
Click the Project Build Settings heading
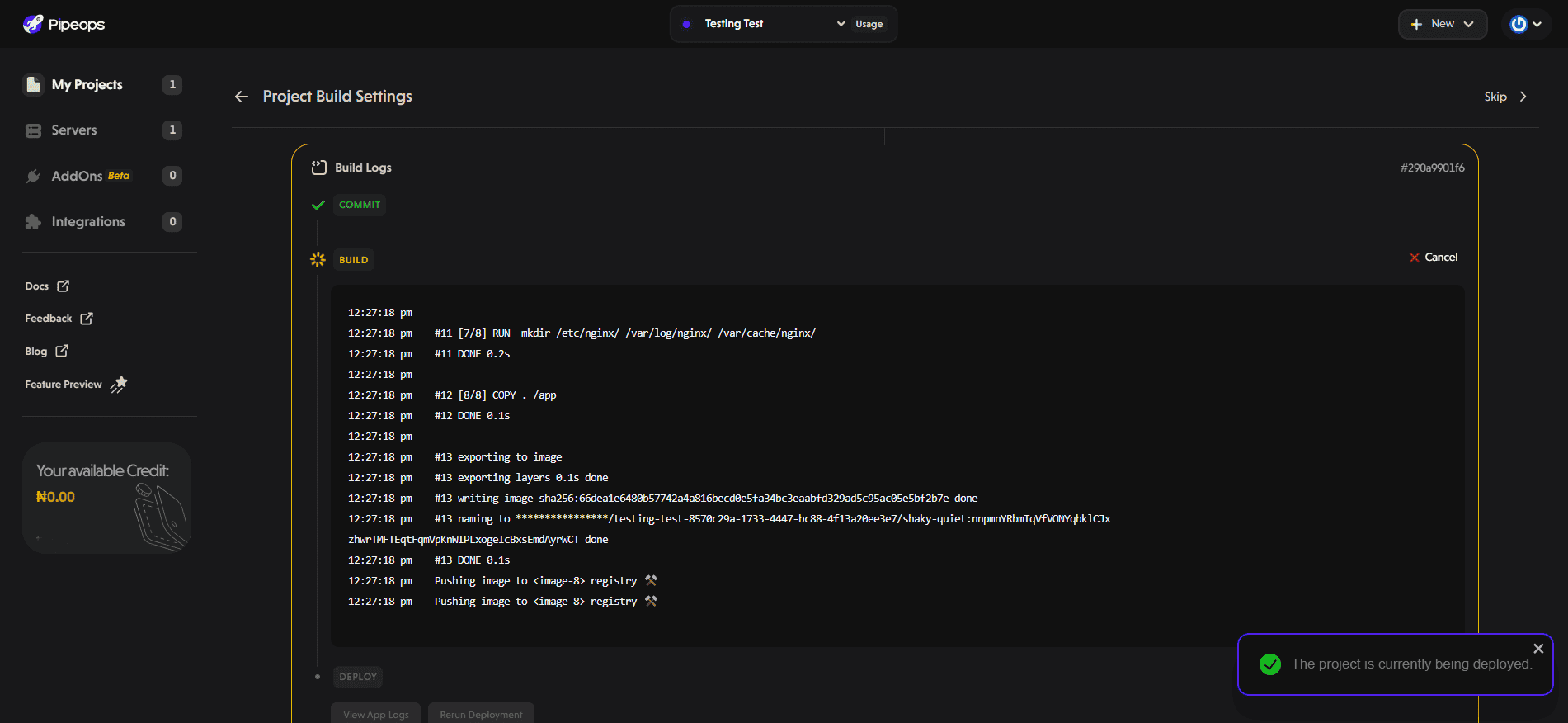(337, 97)
